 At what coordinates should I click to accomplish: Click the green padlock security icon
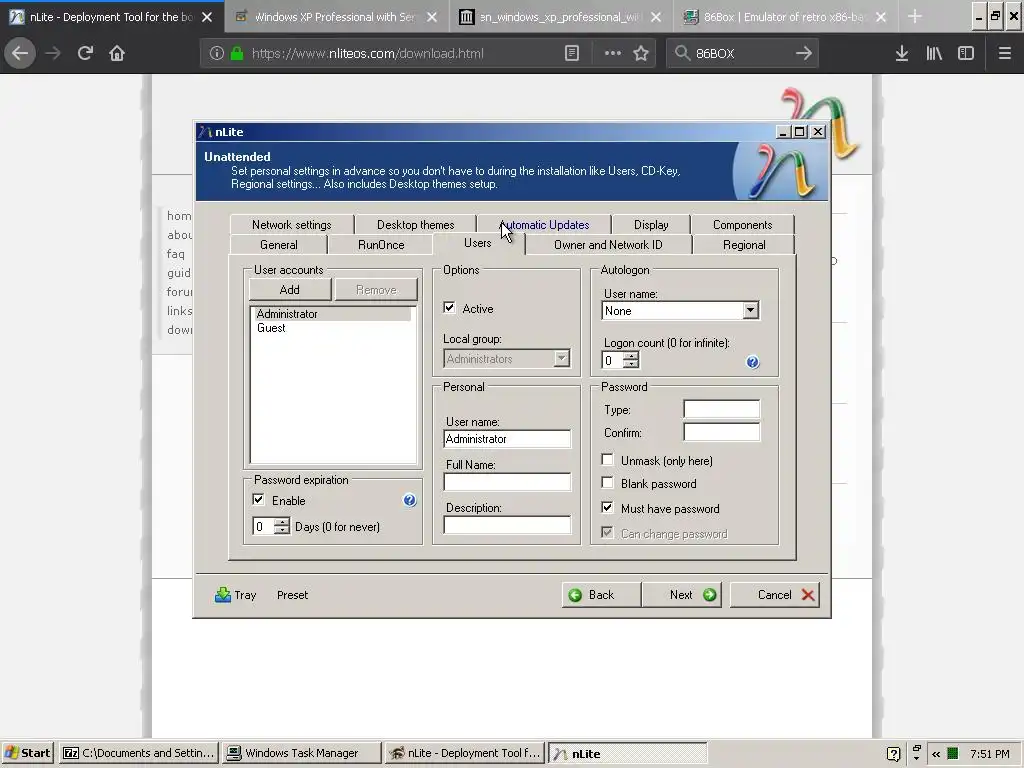pos(237,54)
